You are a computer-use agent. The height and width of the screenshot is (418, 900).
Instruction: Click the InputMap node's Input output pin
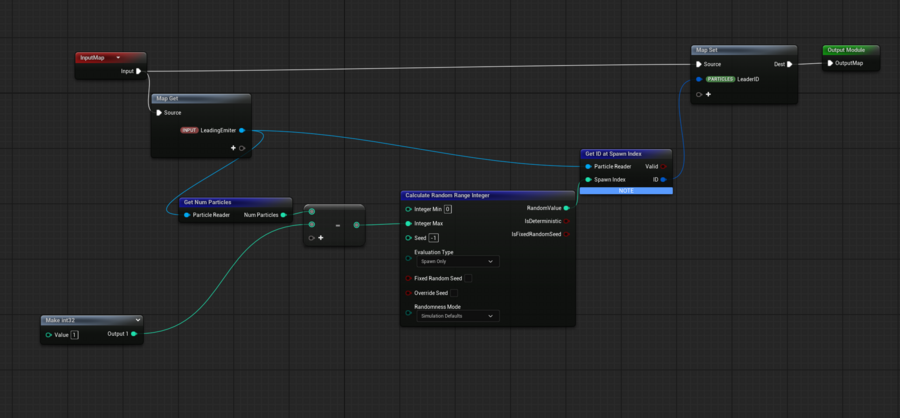tap(139, 71)
